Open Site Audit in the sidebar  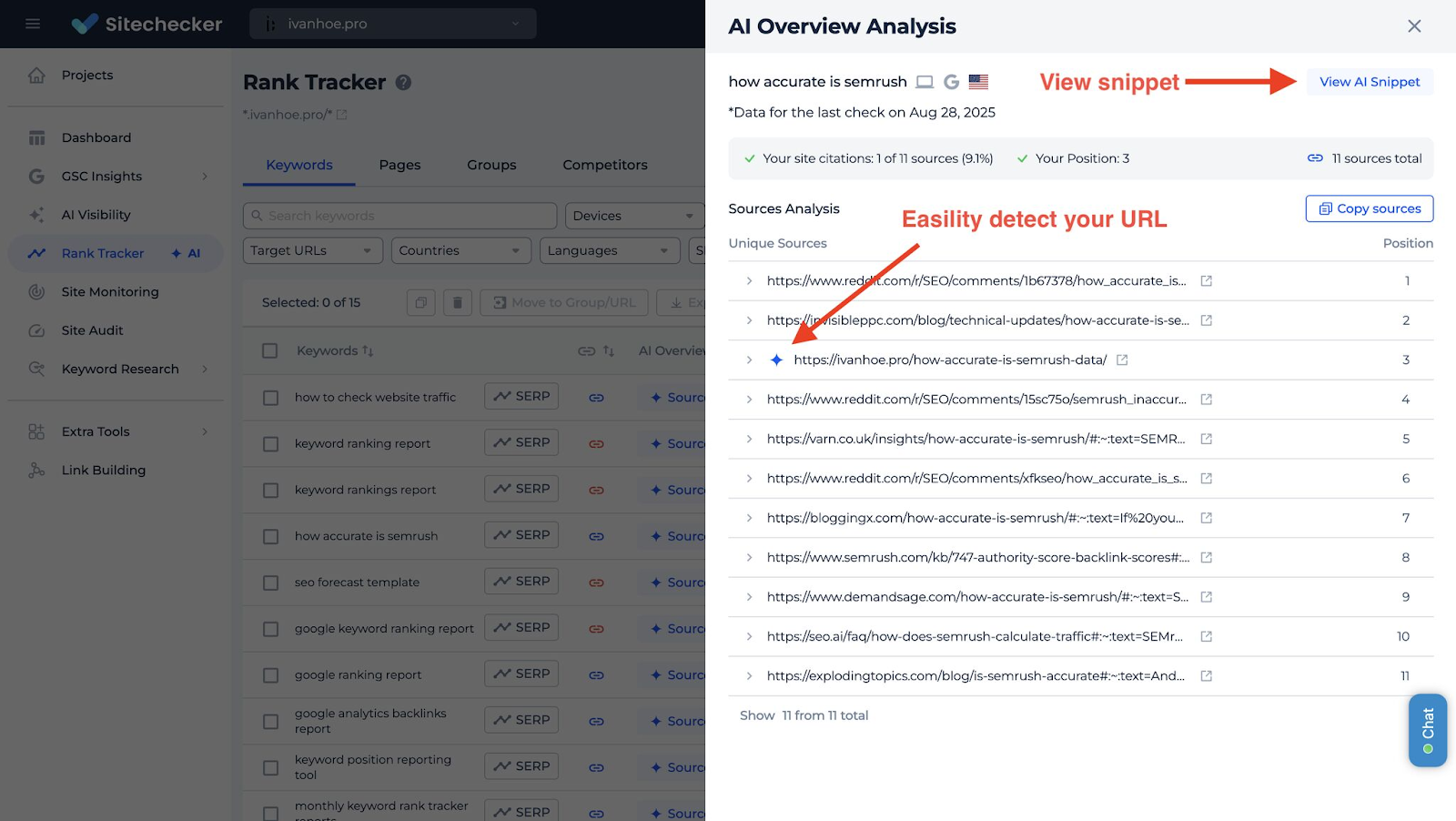tap(92, 330)
